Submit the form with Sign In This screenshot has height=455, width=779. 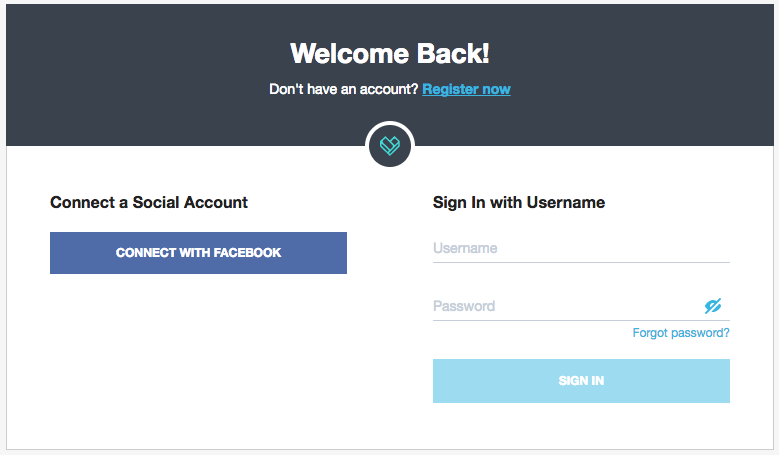pos(581,381)
